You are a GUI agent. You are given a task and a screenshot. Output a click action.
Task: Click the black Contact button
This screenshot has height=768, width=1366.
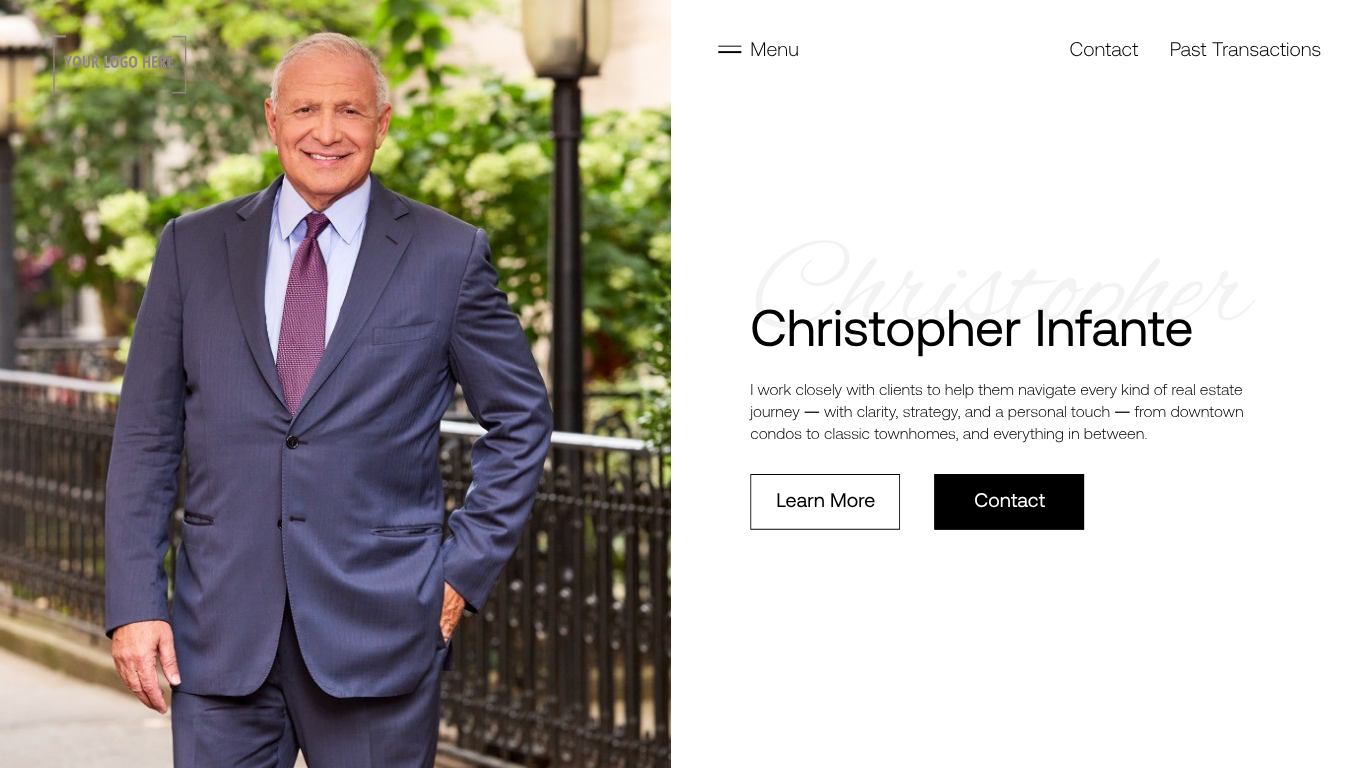point(1009,501)
